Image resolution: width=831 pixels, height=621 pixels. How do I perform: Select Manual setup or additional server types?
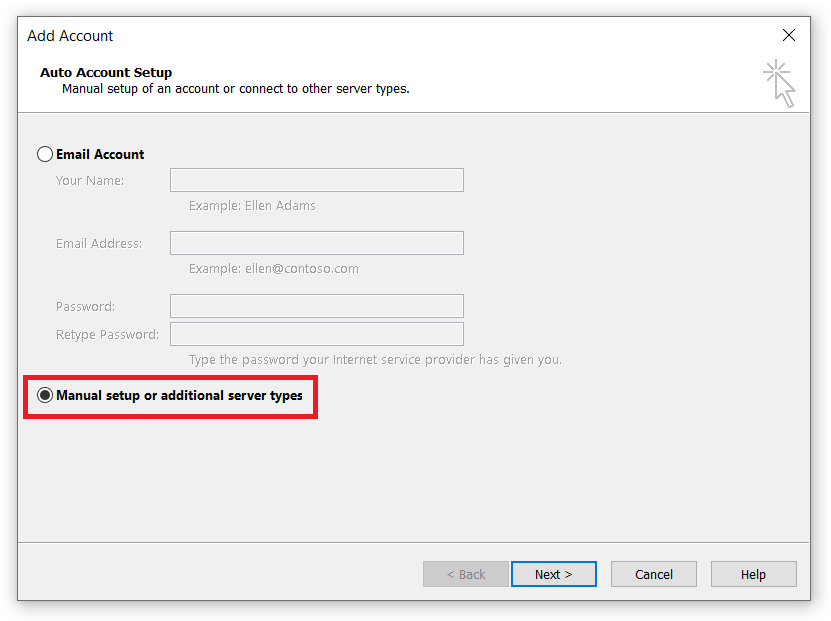pos(45,395)
